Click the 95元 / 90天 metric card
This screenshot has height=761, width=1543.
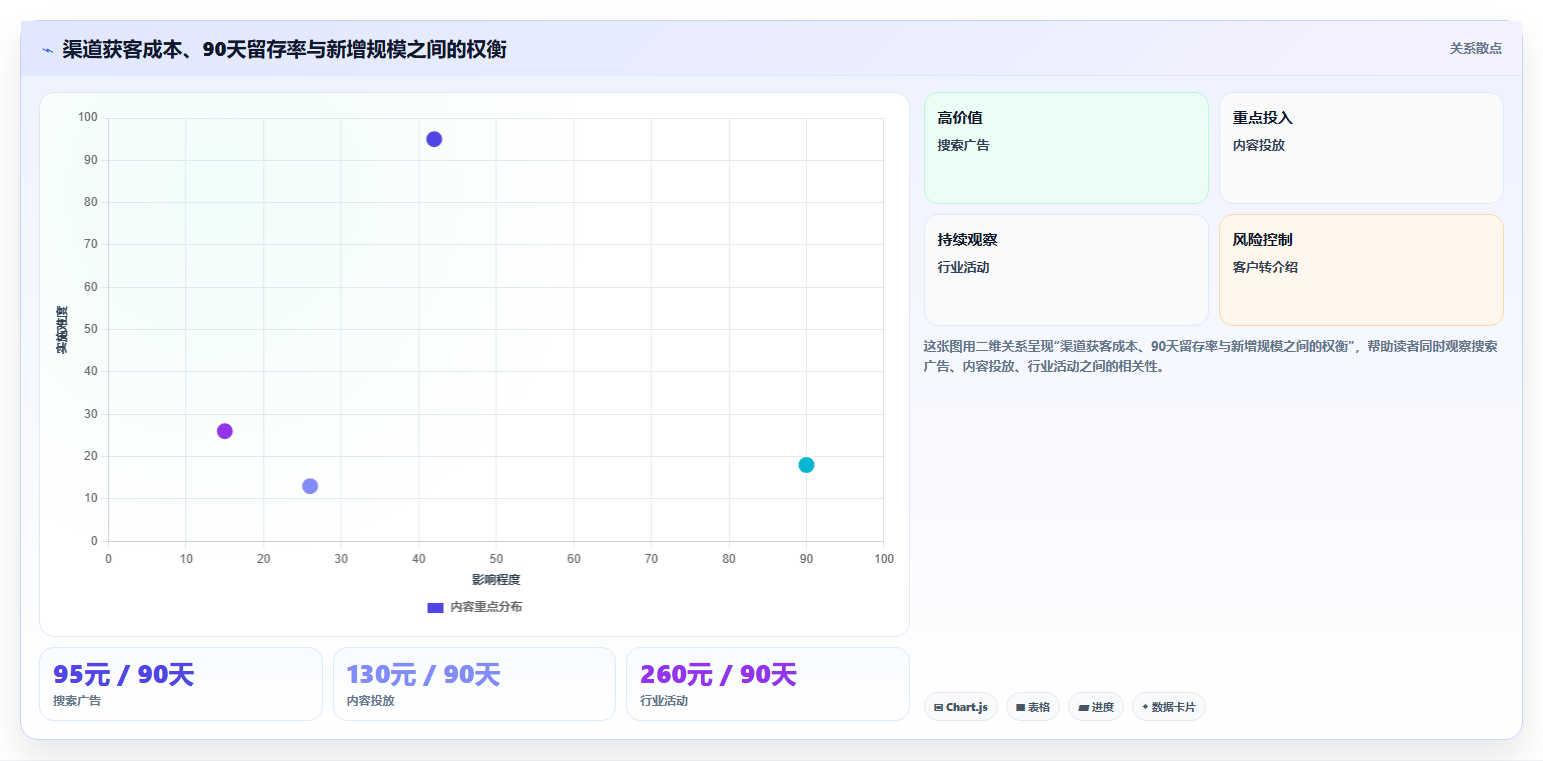(x=181, y=684)
